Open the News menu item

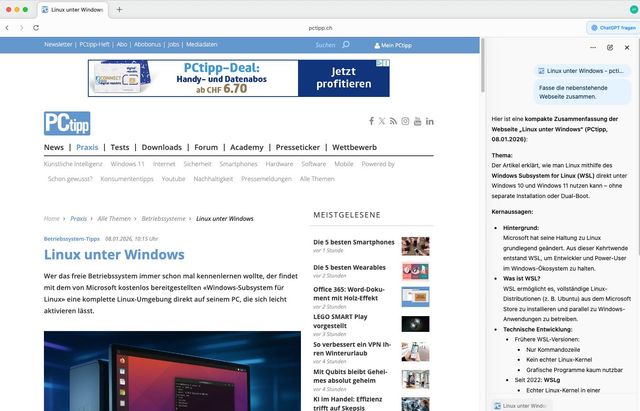54,147
